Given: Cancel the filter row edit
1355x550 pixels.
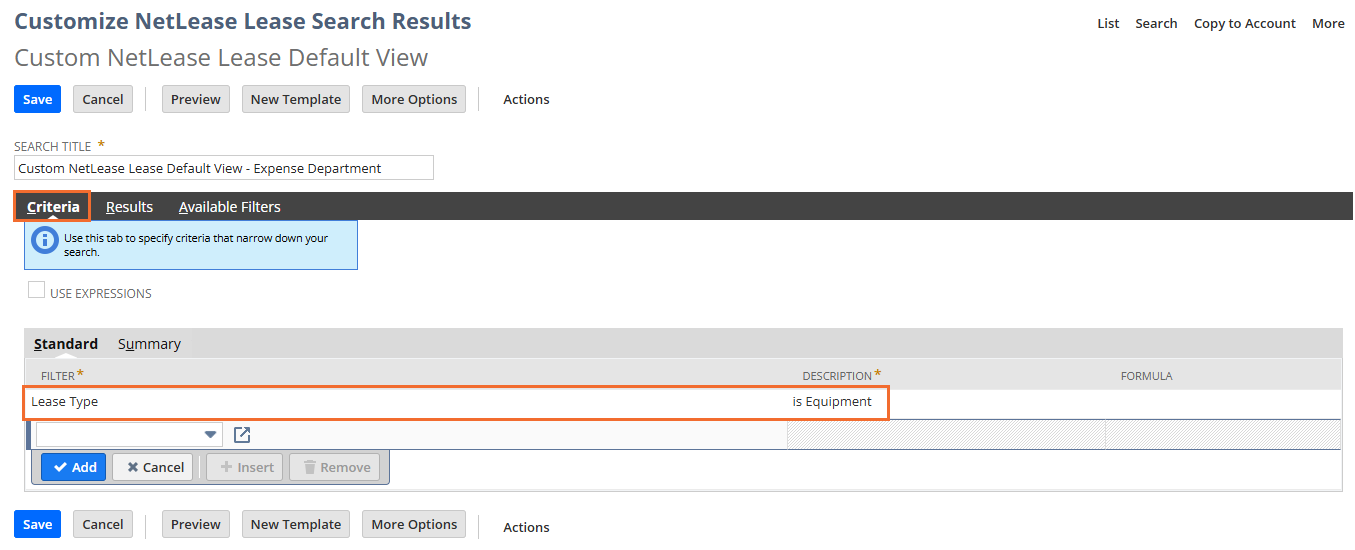Looking at the screenshot, I should point(155,467).
